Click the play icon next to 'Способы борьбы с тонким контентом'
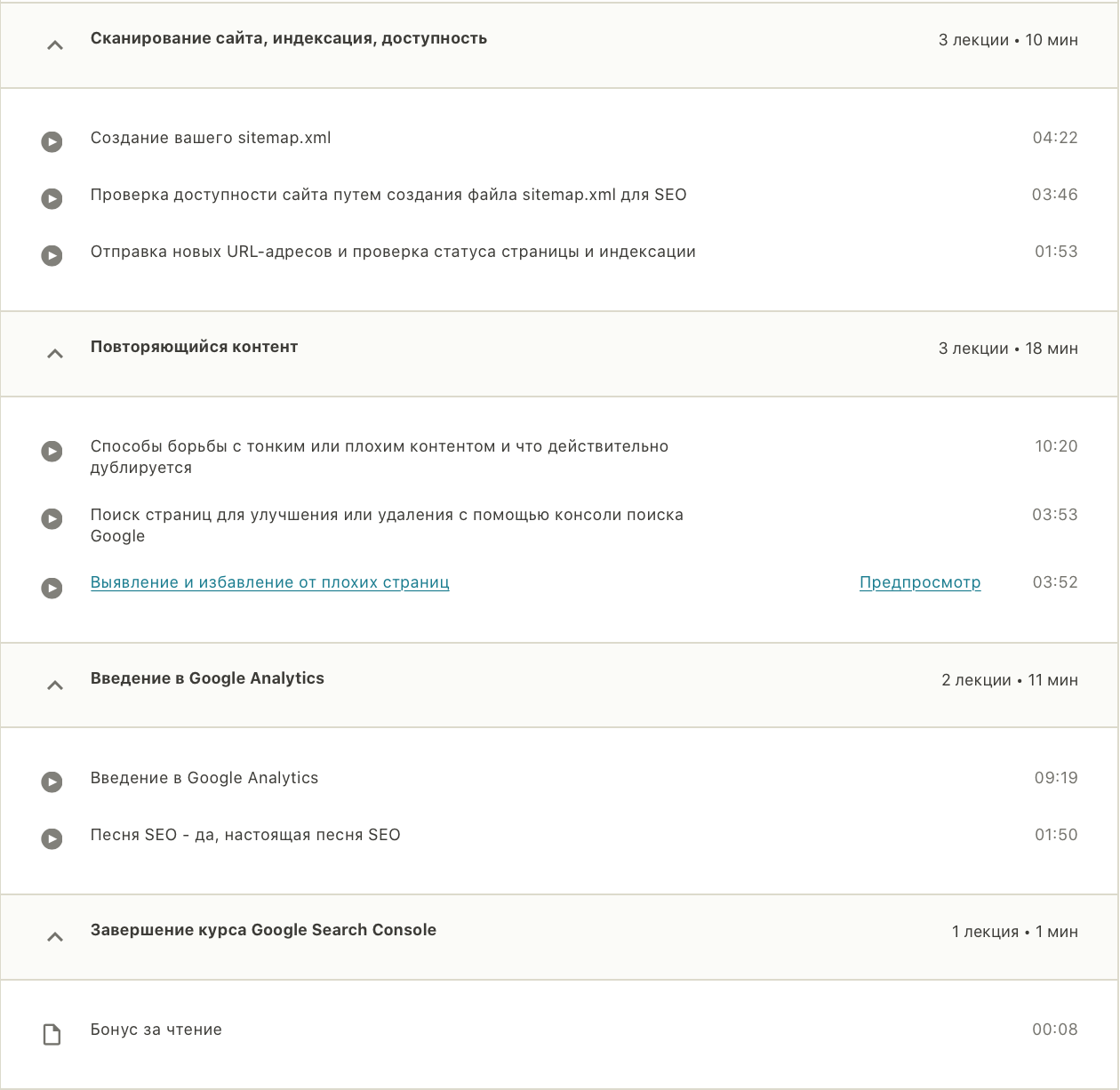 pos(52,451)
